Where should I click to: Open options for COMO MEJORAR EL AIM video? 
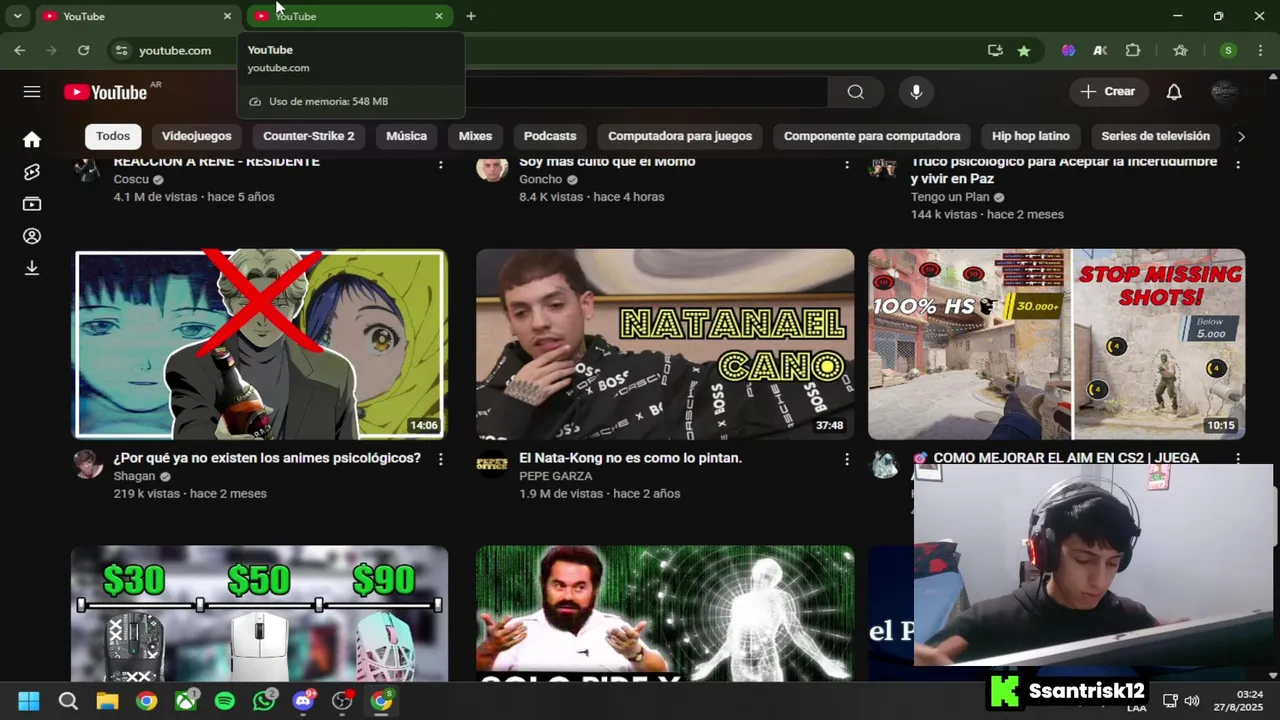pos(1238,459)
